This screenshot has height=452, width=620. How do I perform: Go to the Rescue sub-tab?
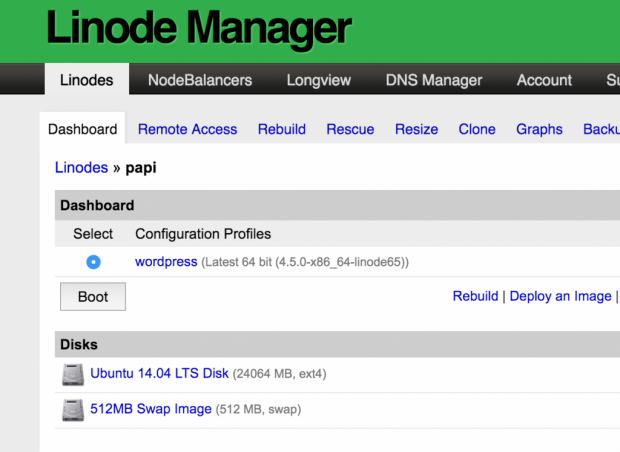(x=350, y=129)
